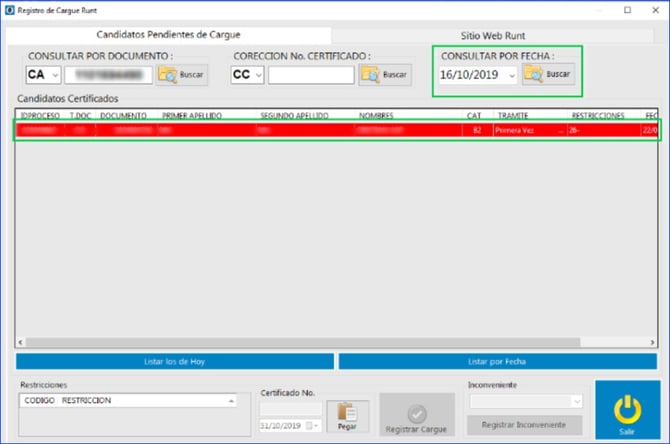
Task: Open the Inconveniente dropdown
Action: pyautogui.click(x=575, y=401)
